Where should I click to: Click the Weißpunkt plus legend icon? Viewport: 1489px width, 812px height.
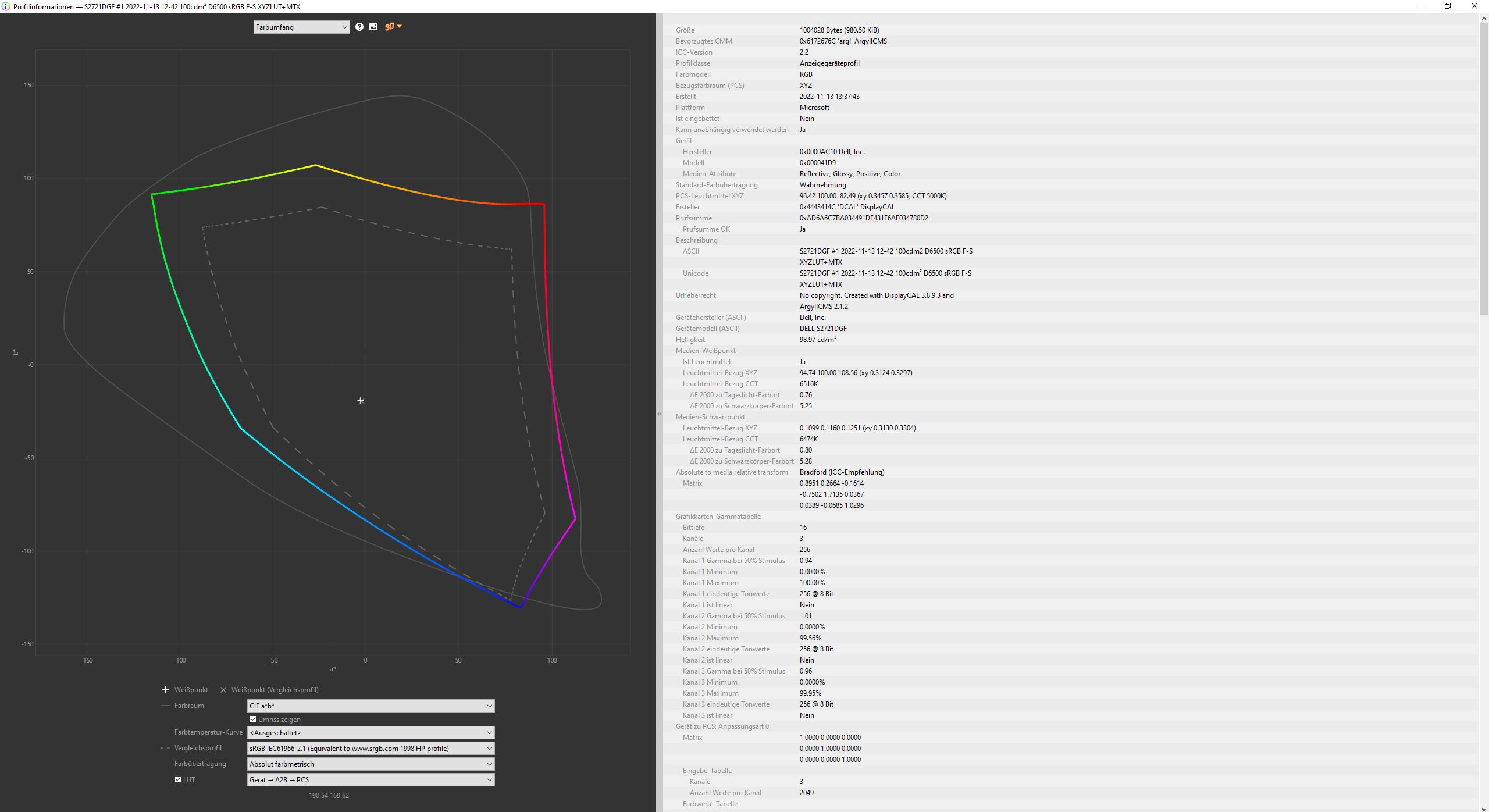[x=165, y=690]
